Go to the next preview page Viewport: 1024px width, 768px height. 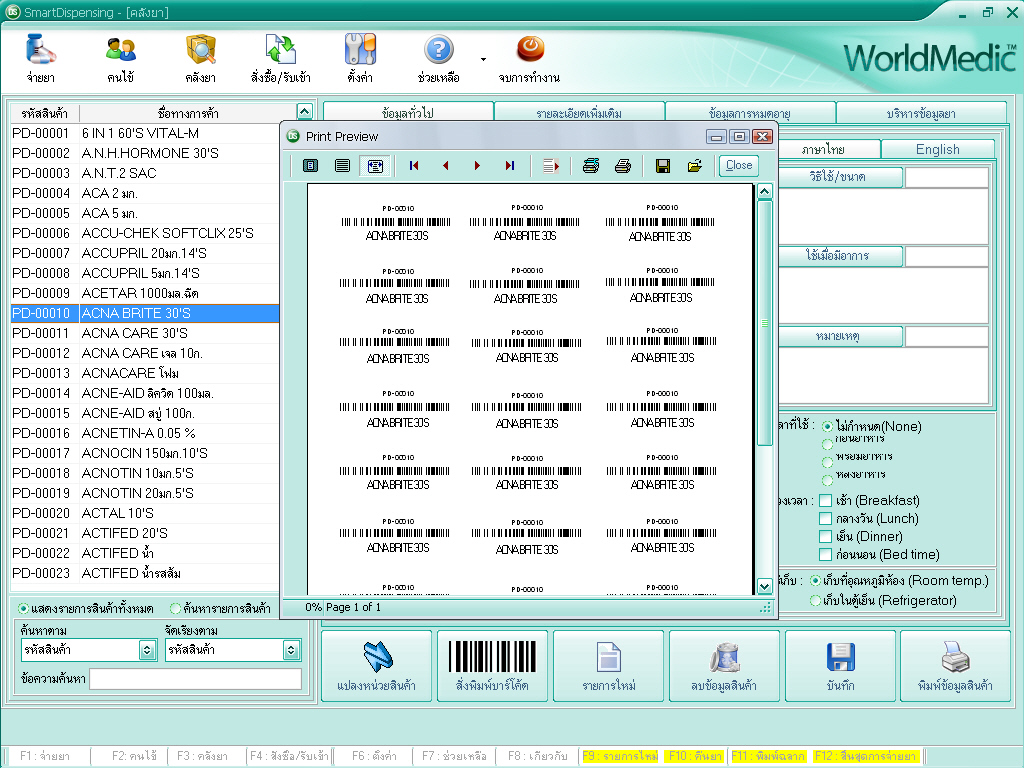pyautogui.click(x=477, y=166)
